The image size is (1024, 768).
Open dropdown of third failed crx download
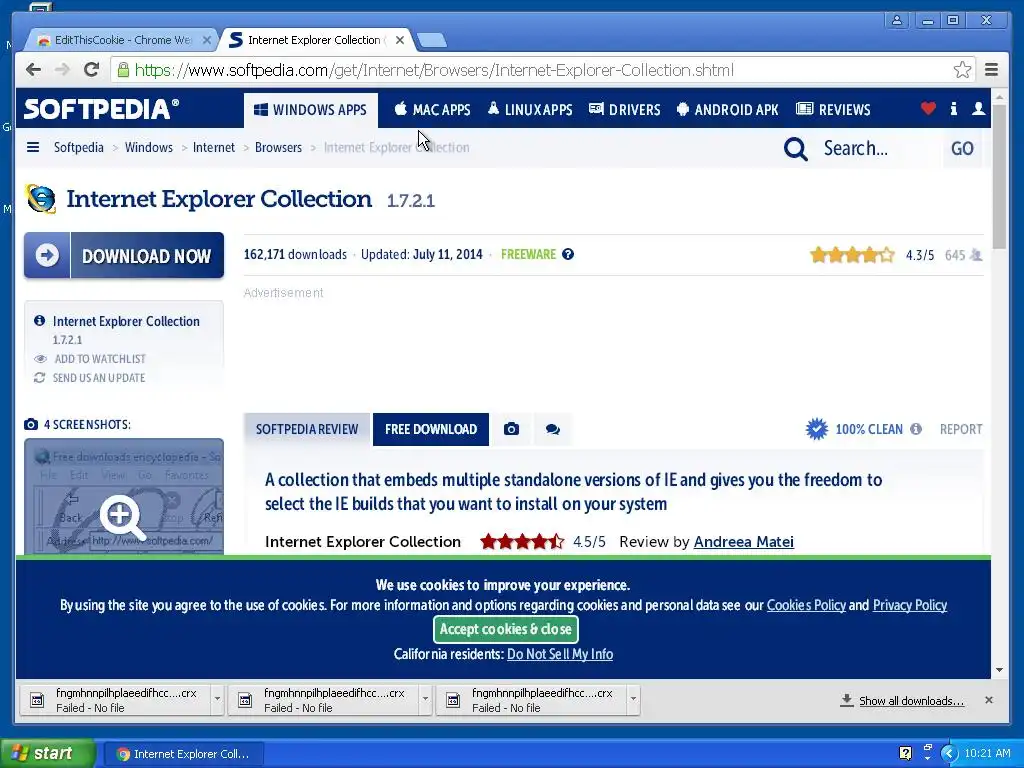[x=633, y=699]
